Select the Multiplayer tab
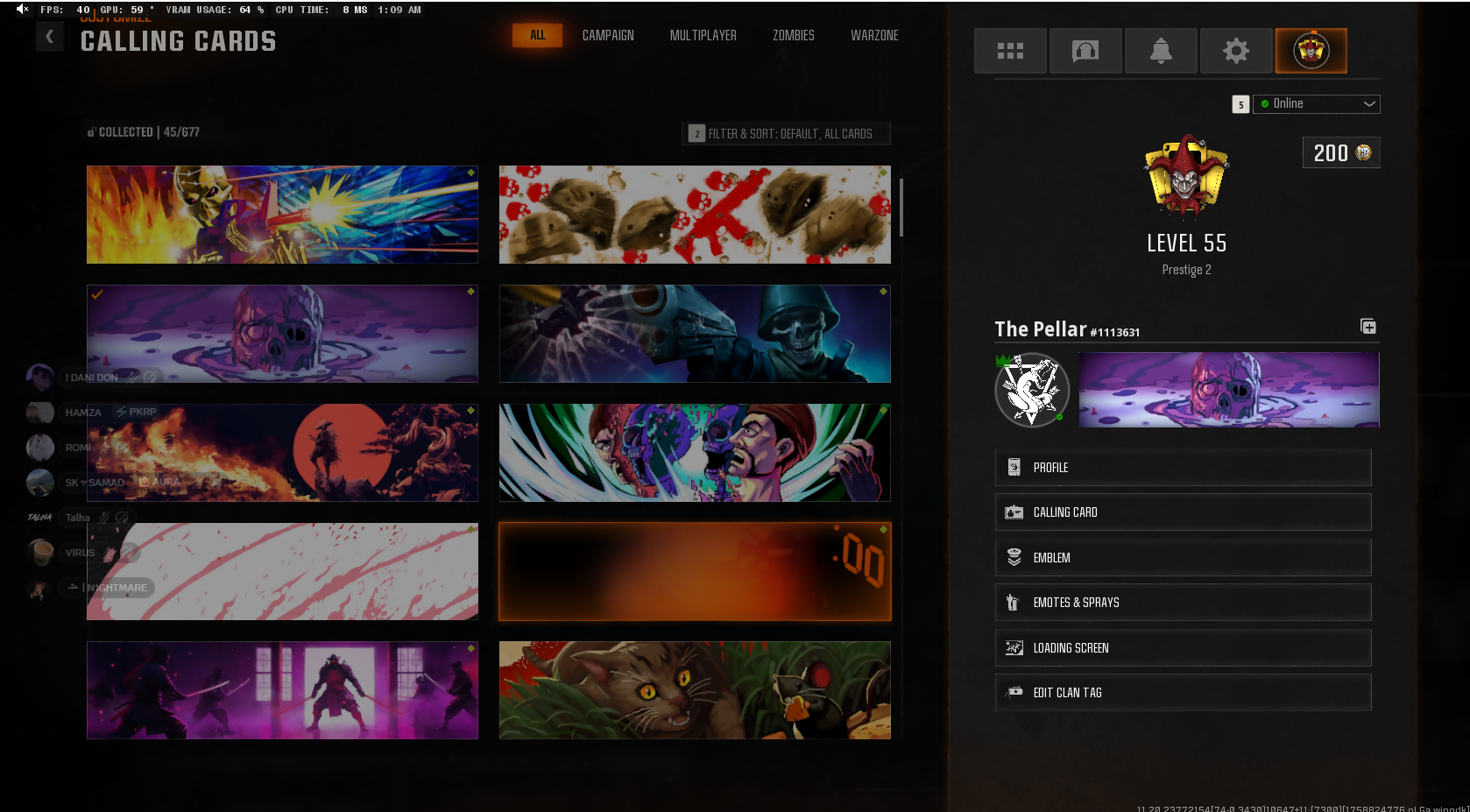 [703, 36]
